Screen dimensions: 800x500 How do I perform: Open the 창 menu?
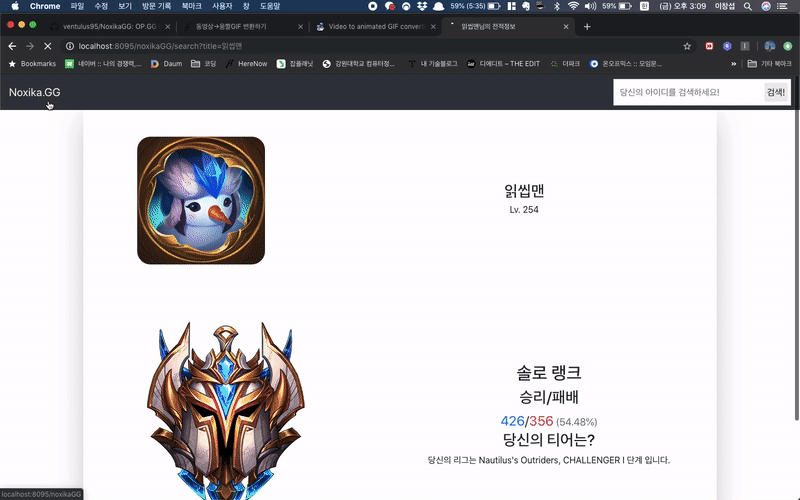tap(246, 6)
